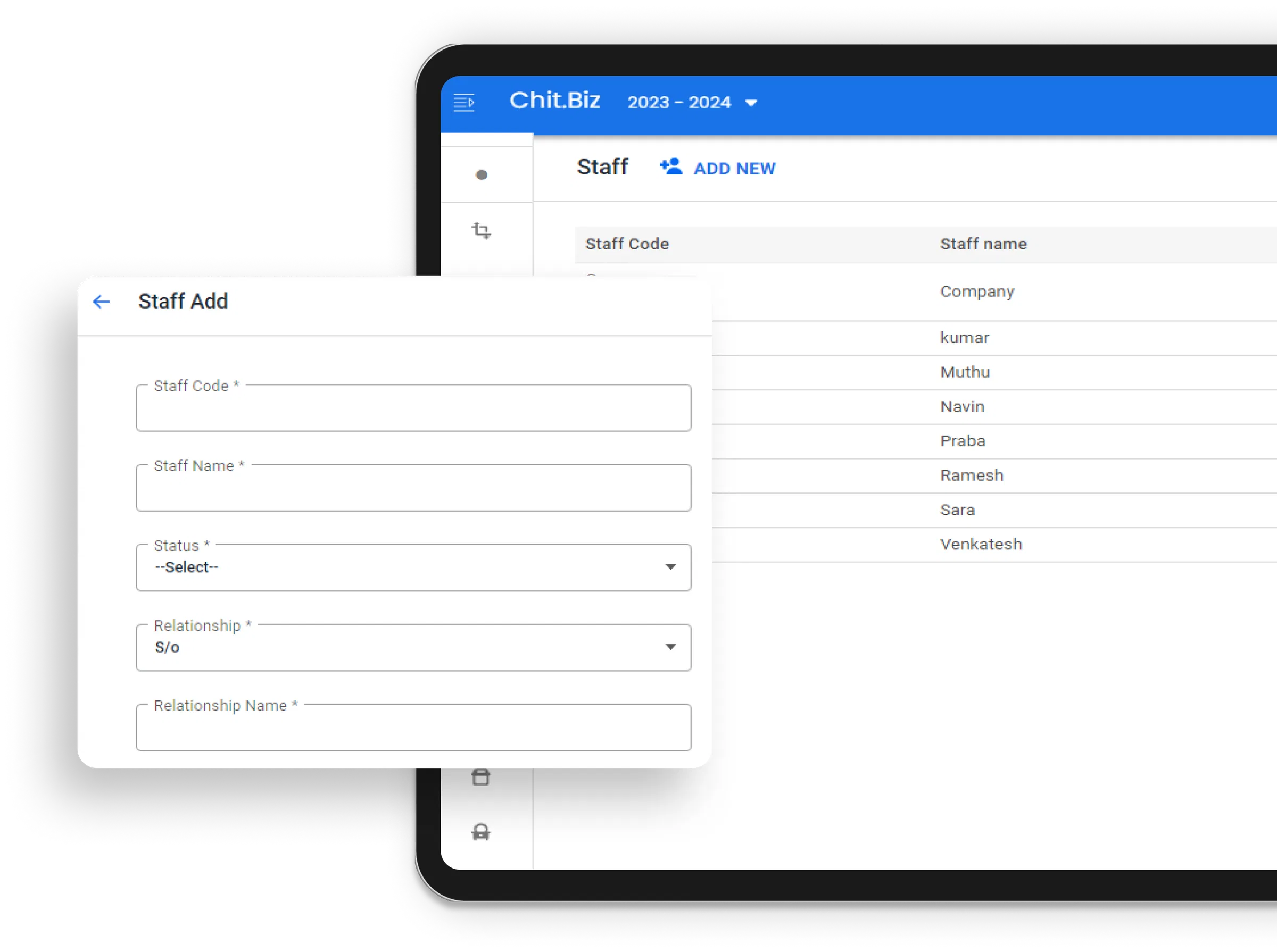Focus the Staff Code input field
The width and height of the screenshot is (1277, 952).
(x=413, y=407)
